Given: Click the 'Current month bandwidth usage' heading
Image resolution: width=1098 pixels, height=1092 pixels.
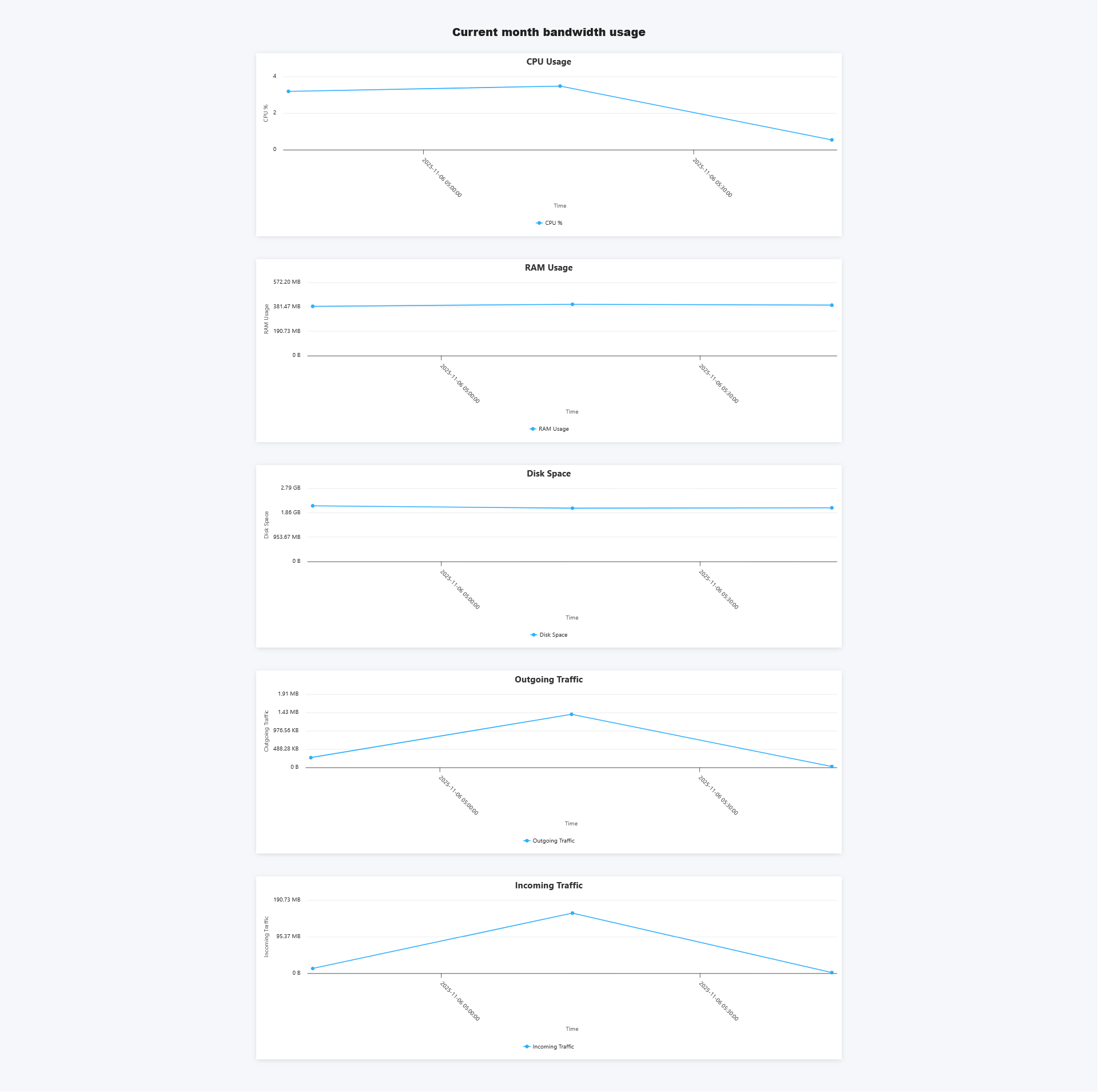Looking at the screenshot, I should 548,33.
